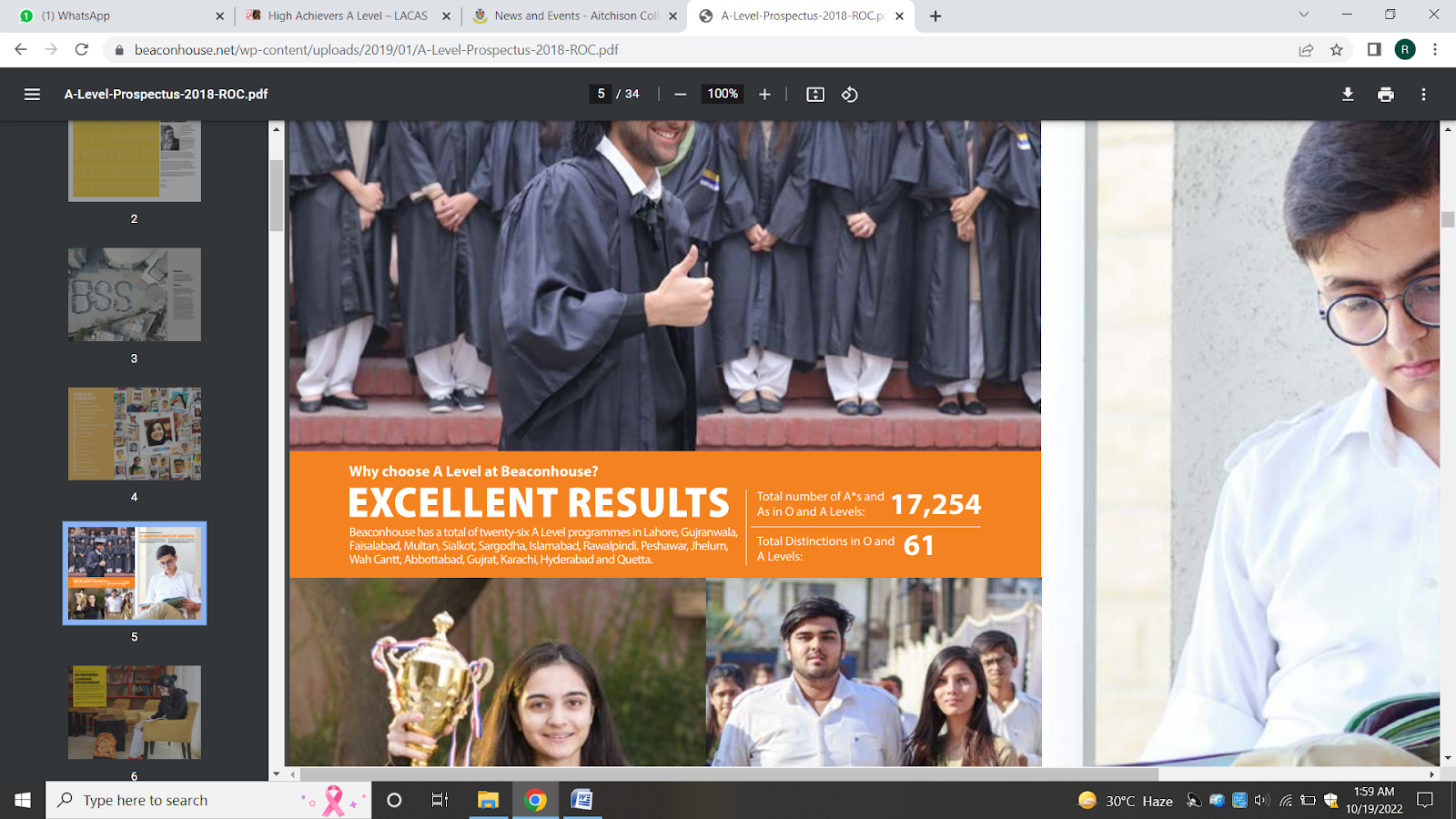The height and width of the screenshot is (819, 1456).
Task: Expand the Chrome tab search dropdown
Action: tap(1303, 15)
